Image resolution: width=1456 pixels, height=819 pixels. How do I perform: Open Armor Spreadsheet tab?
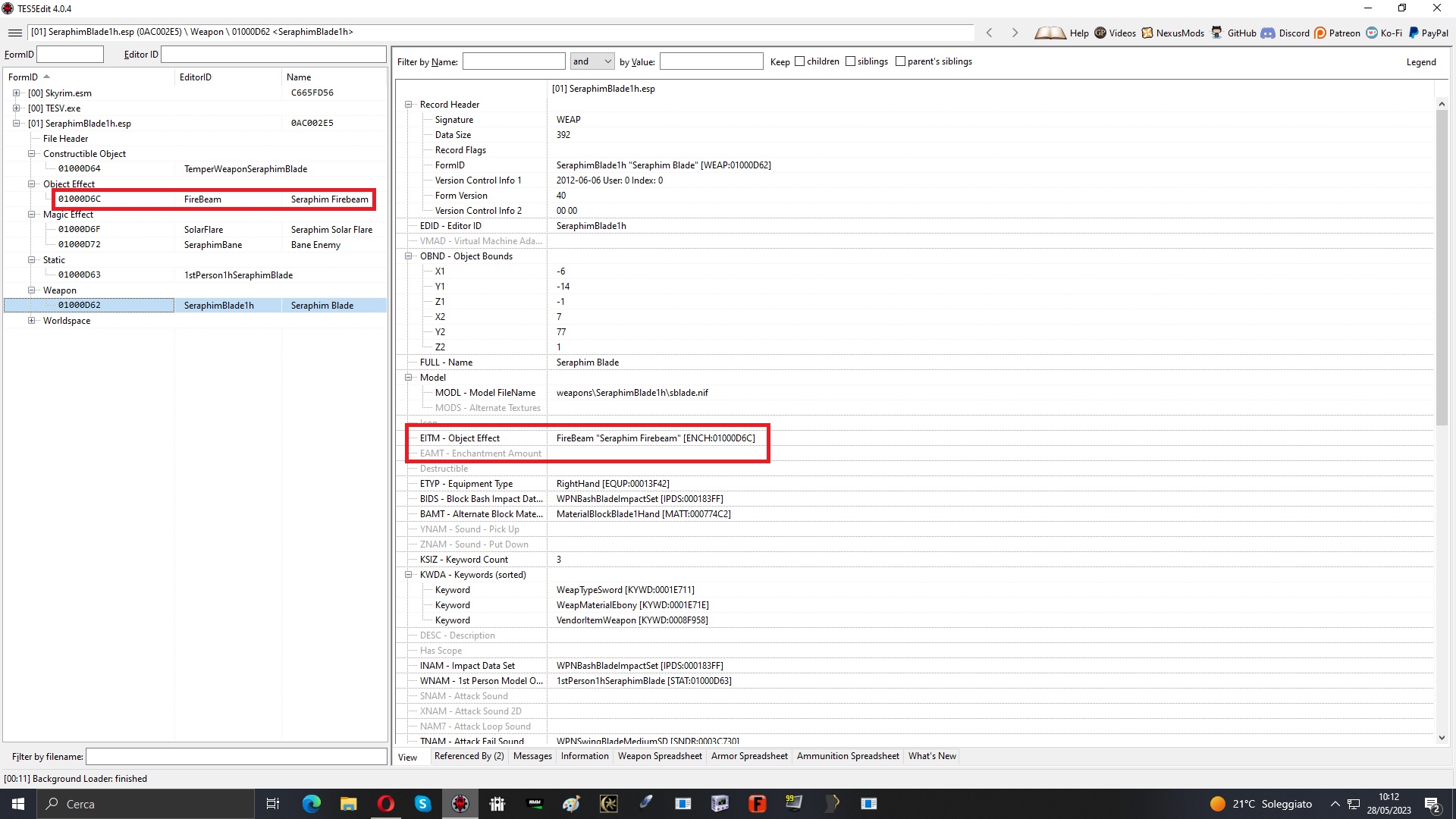(749, 756)
